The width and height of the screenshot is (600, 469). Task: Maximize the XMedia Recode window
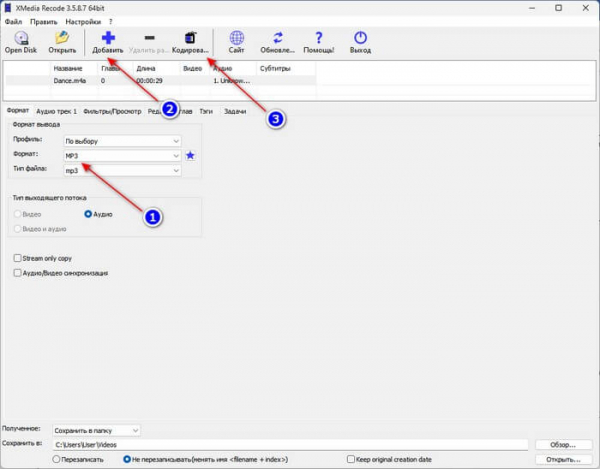click(558, 8)
